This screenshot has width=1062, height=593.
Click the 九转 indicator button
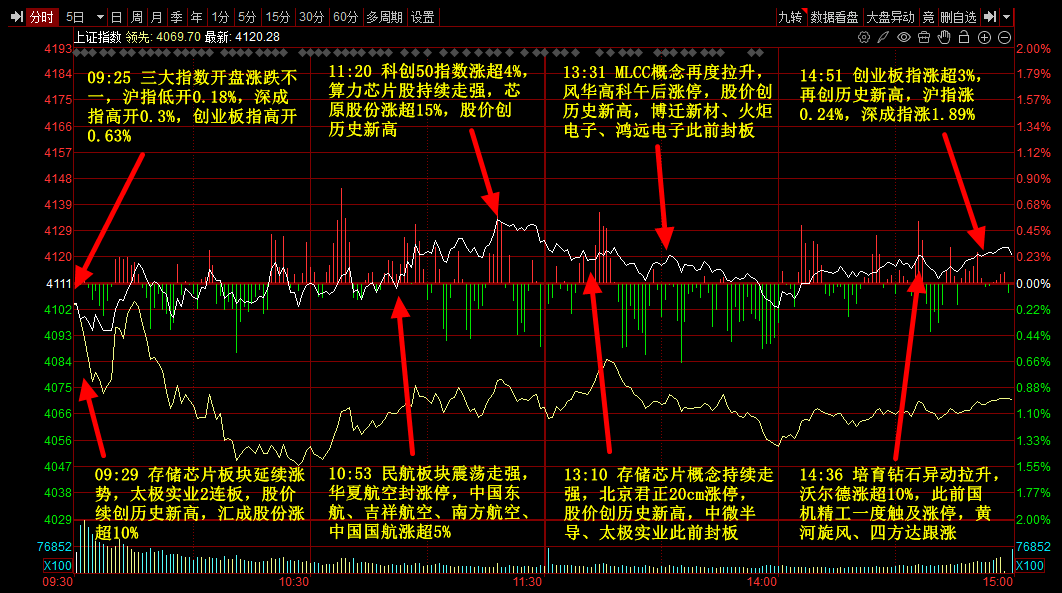point(790,17)
